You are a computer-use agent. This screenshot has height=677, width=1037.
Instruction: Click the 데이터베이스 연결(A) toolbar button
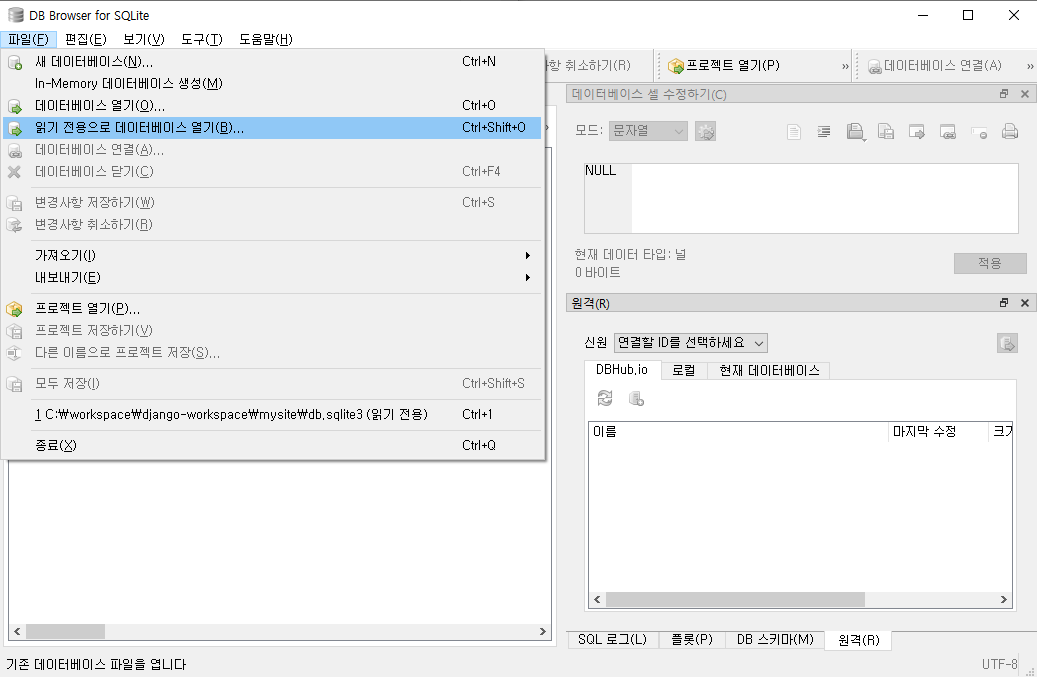[x=934, y=65]
